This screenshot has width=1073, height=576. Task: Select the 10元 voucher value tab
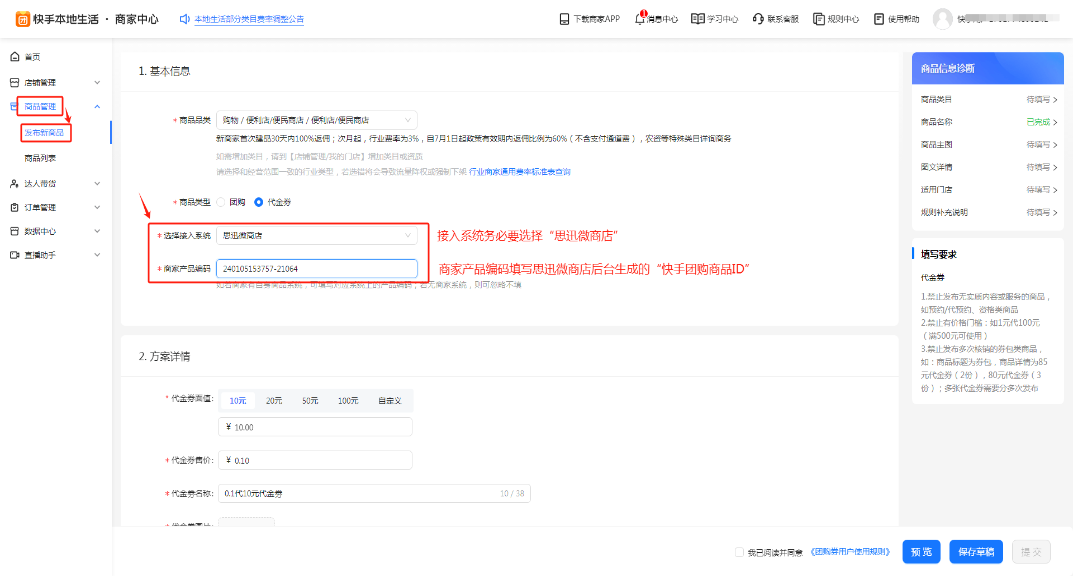click(237, 401)
